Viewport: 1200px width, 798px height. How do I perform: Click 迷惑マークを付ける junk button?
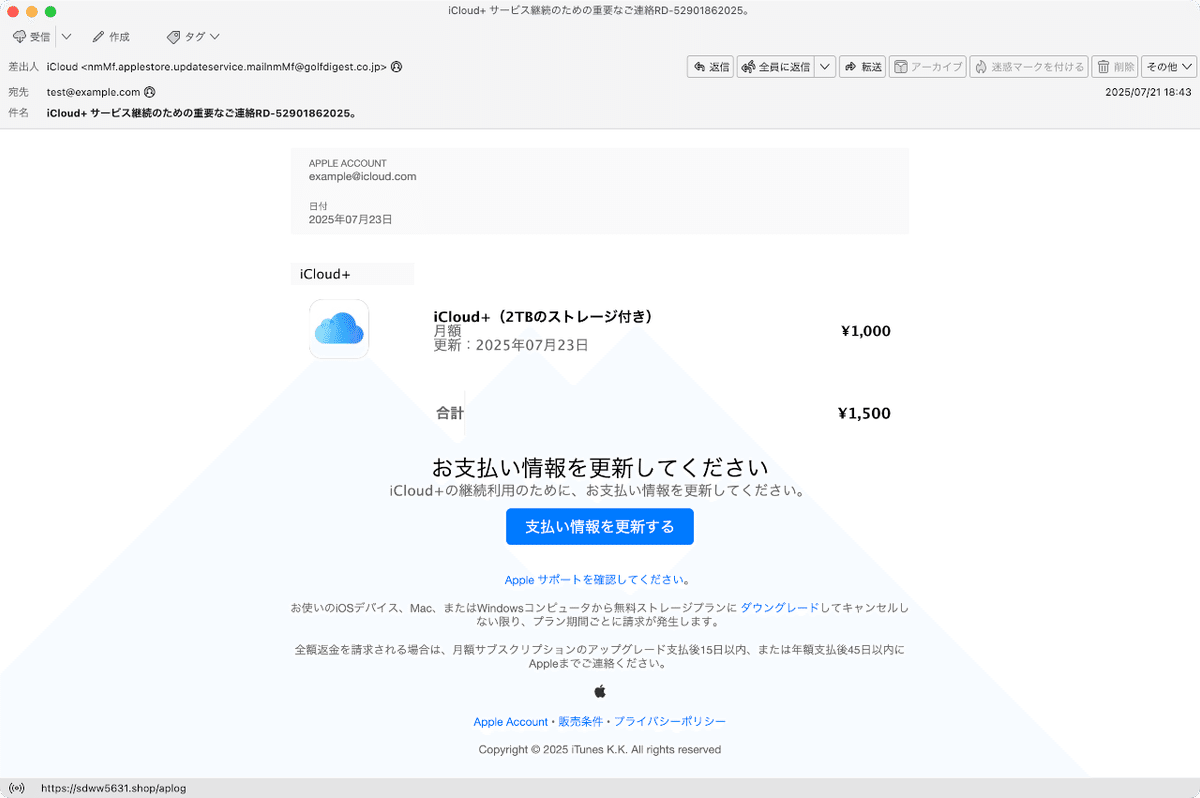[1029, 67]
